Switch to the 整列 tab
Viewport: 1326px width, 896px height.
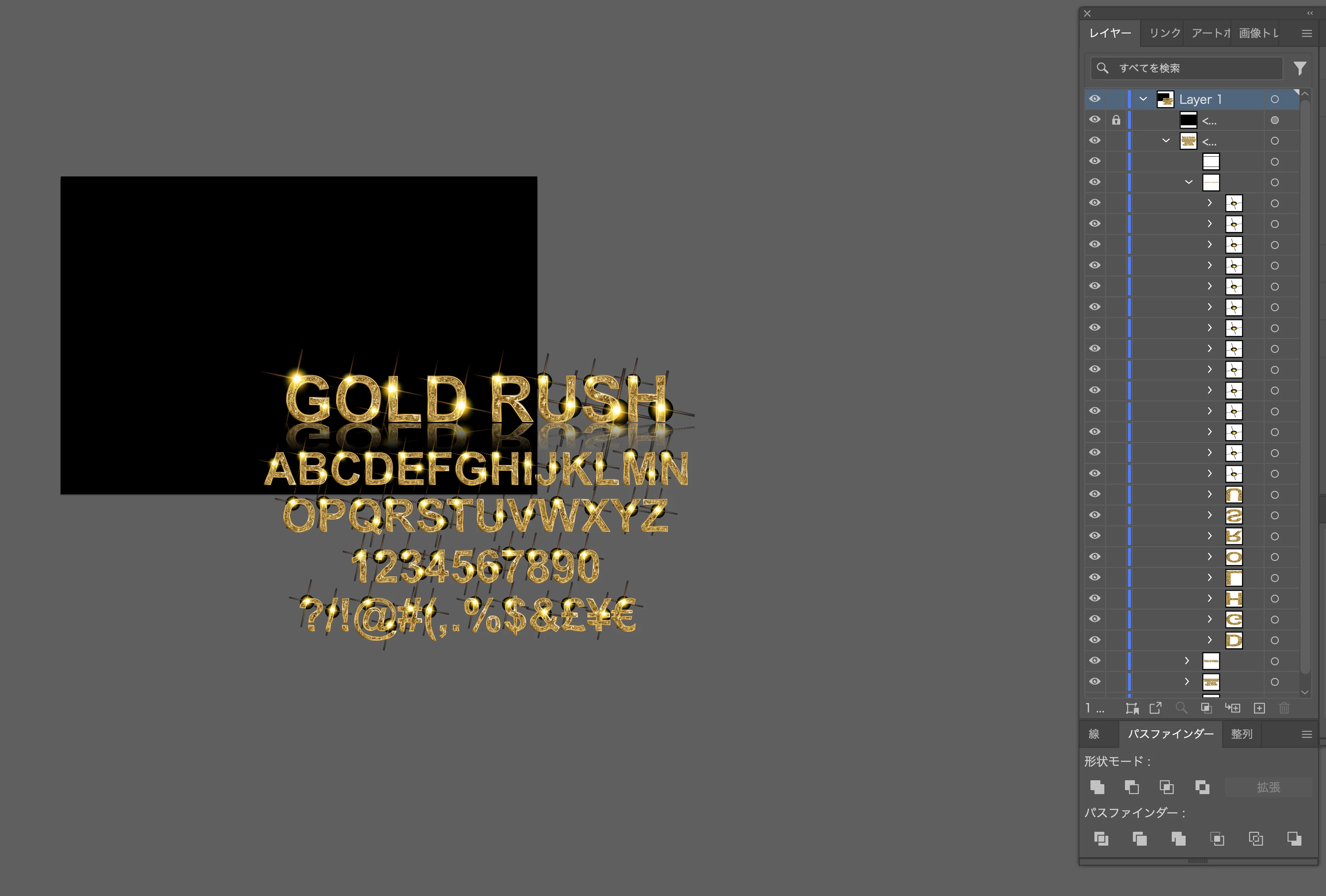point(1241,734)
